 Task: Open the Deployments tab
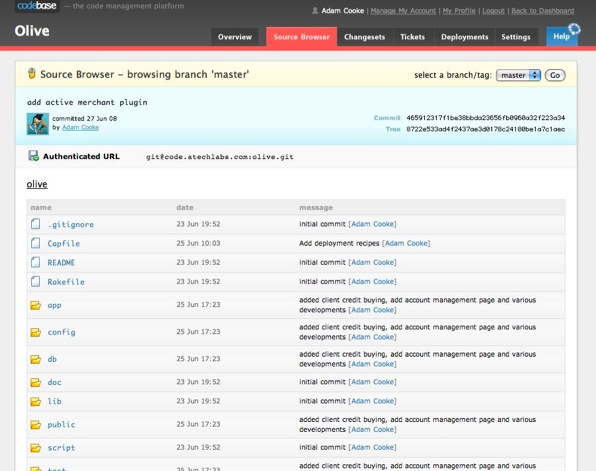[x=464, y=37]
